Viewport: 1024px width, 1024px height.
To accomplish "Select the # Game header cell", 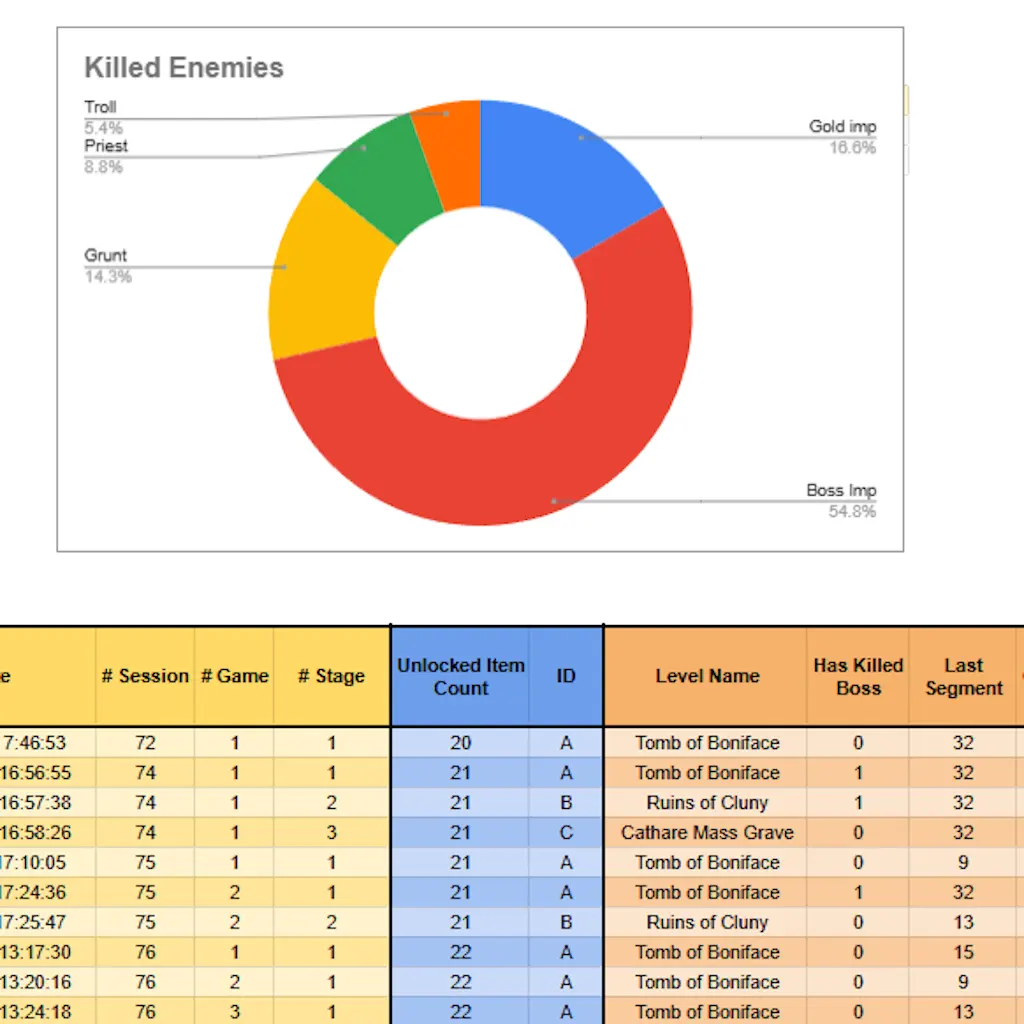I will click(234, 676).
